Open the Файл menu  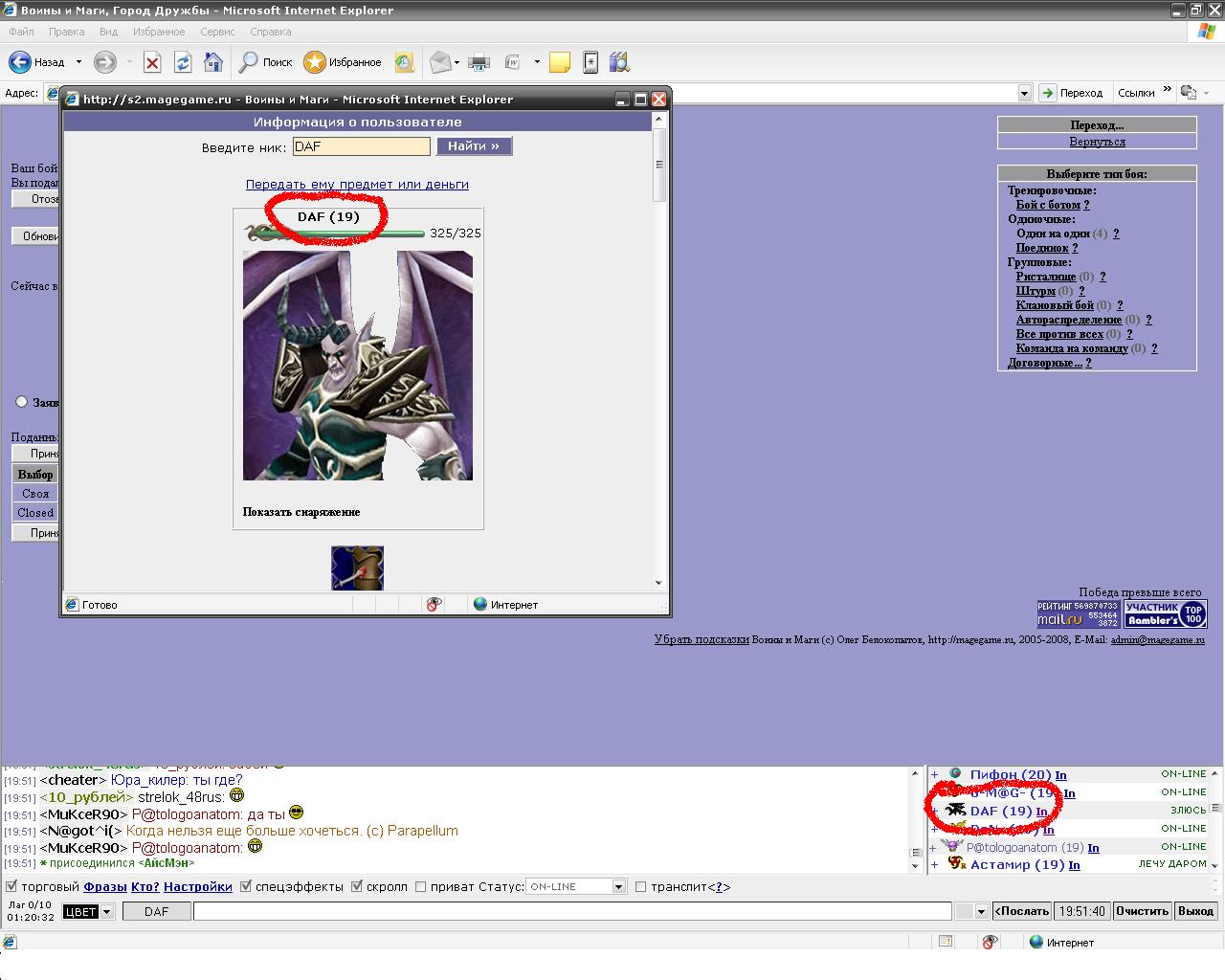pyautogui.click(x=21, y=32)
